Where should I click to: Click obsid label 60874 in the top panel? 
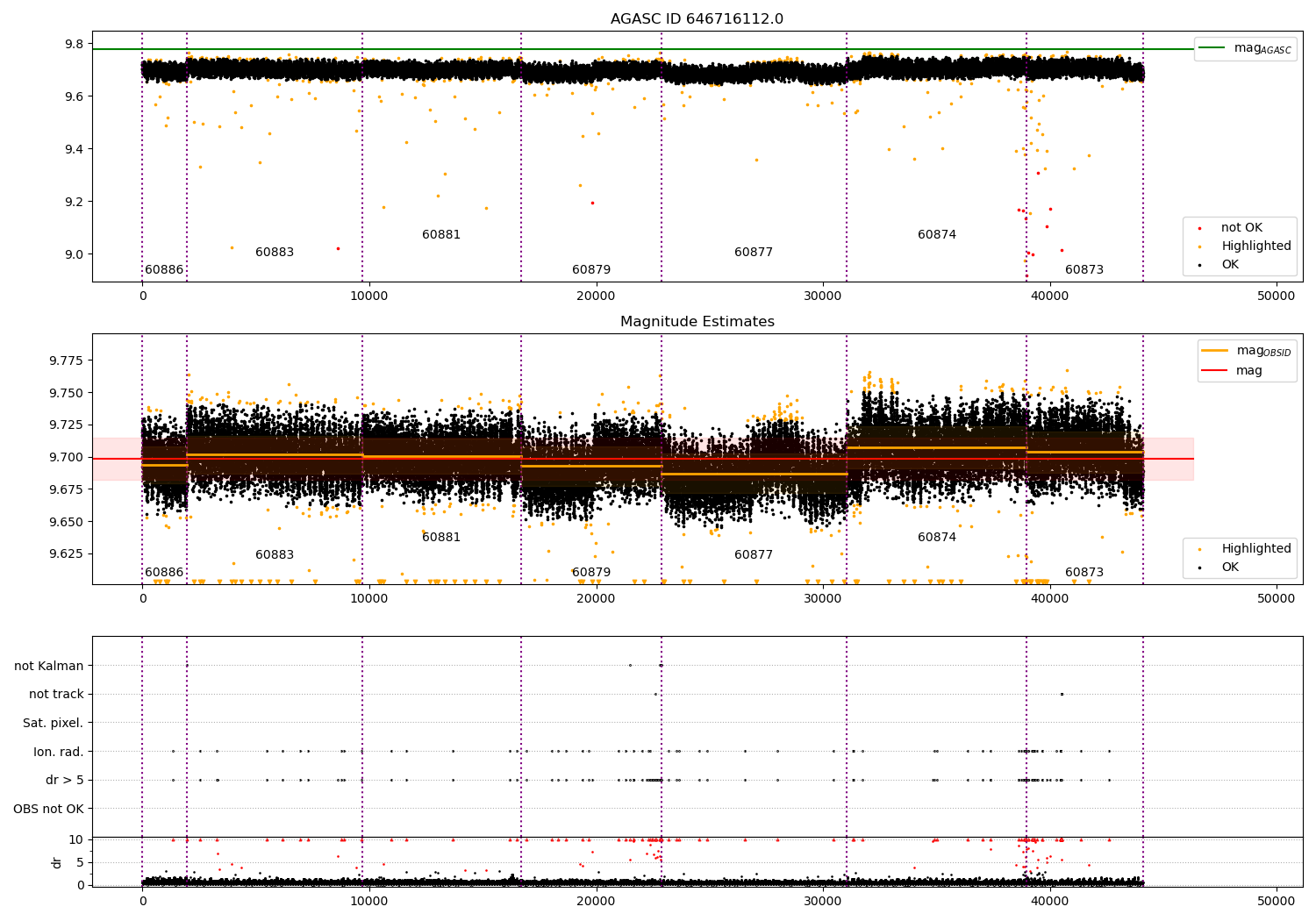pyautogui.click(x=937, y=235)
